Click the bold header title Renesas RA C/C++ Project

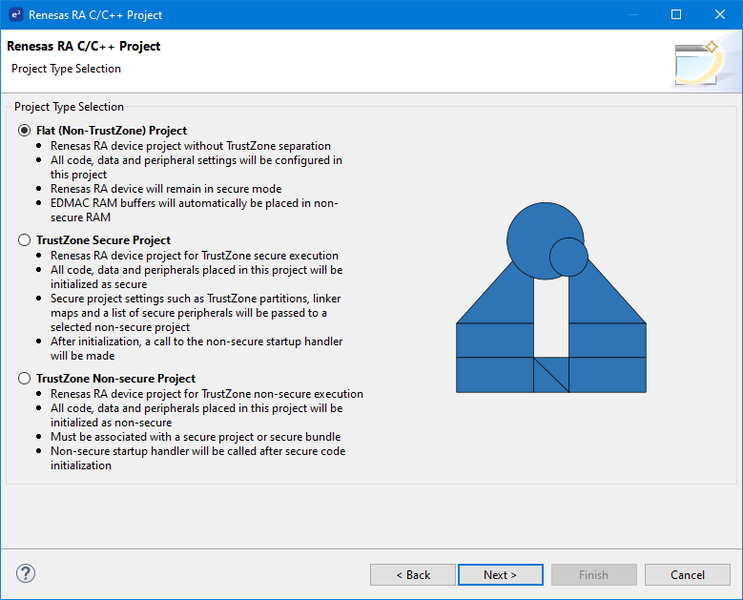(84, 47)
